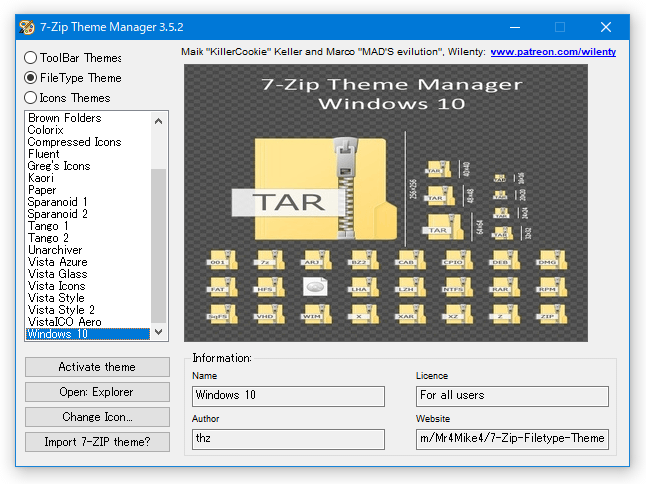Choose Vista Glass in the theme list
The width and height of the screenshot is (646, 484).
[x=58, y=274]
